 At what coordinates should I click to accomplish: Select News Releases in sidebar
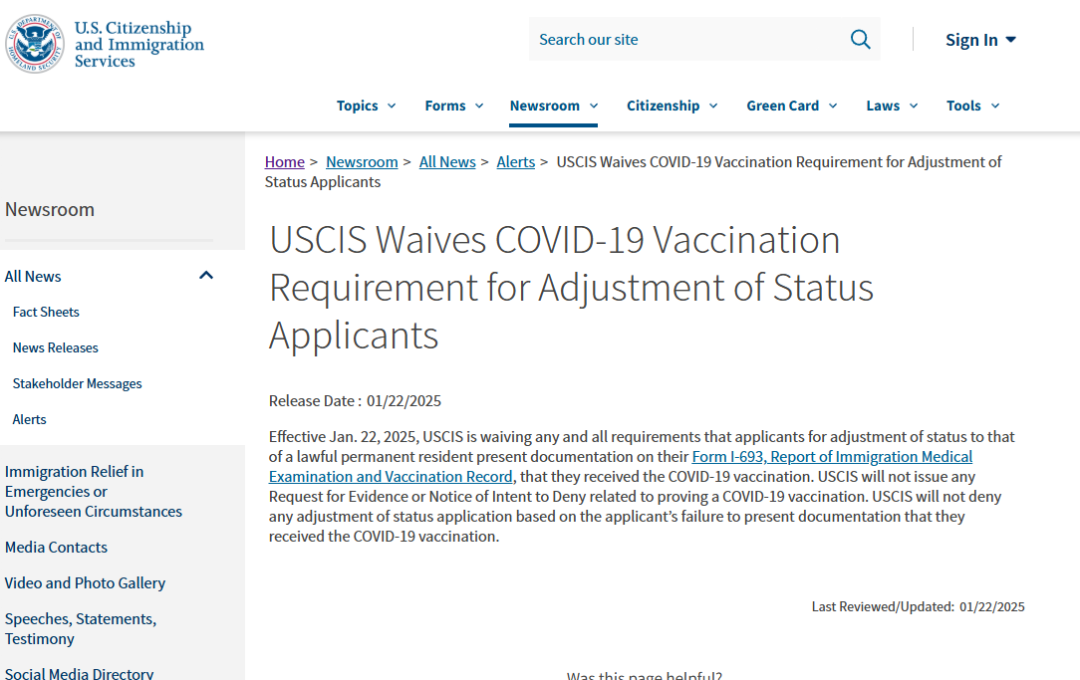(55, 348)
